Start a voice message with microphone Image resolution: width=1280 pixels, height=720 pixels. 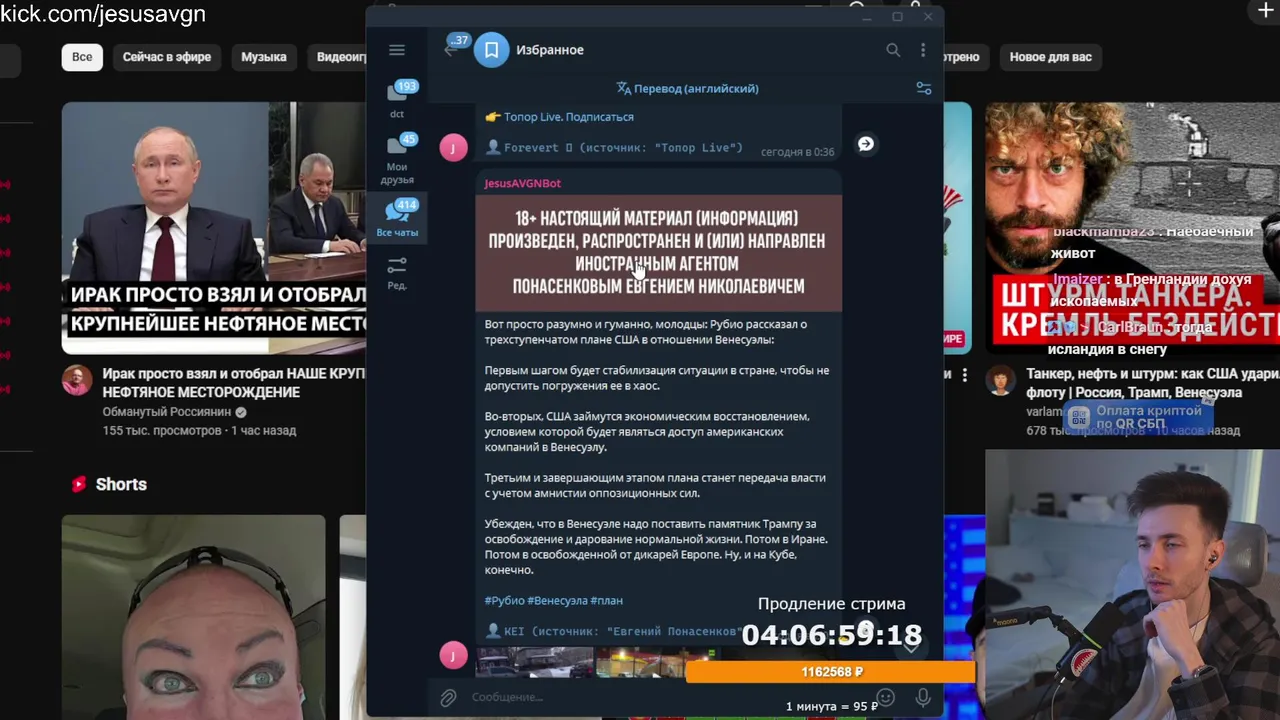click(923, 697)
